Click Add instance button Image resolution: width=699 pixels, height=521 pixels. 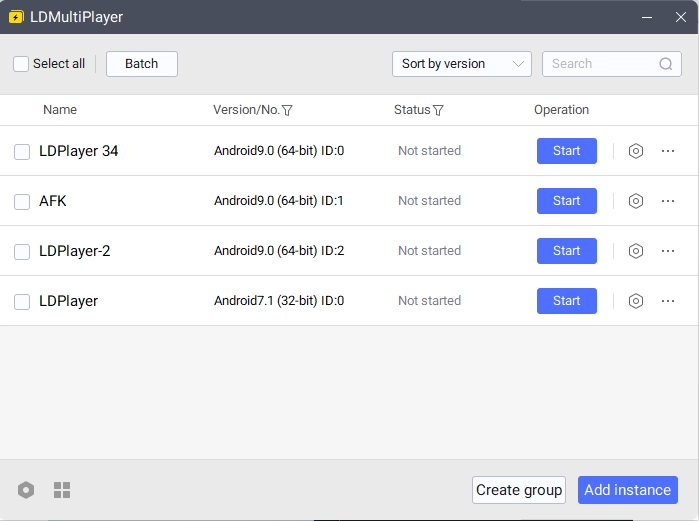click(x=627, y=490)
